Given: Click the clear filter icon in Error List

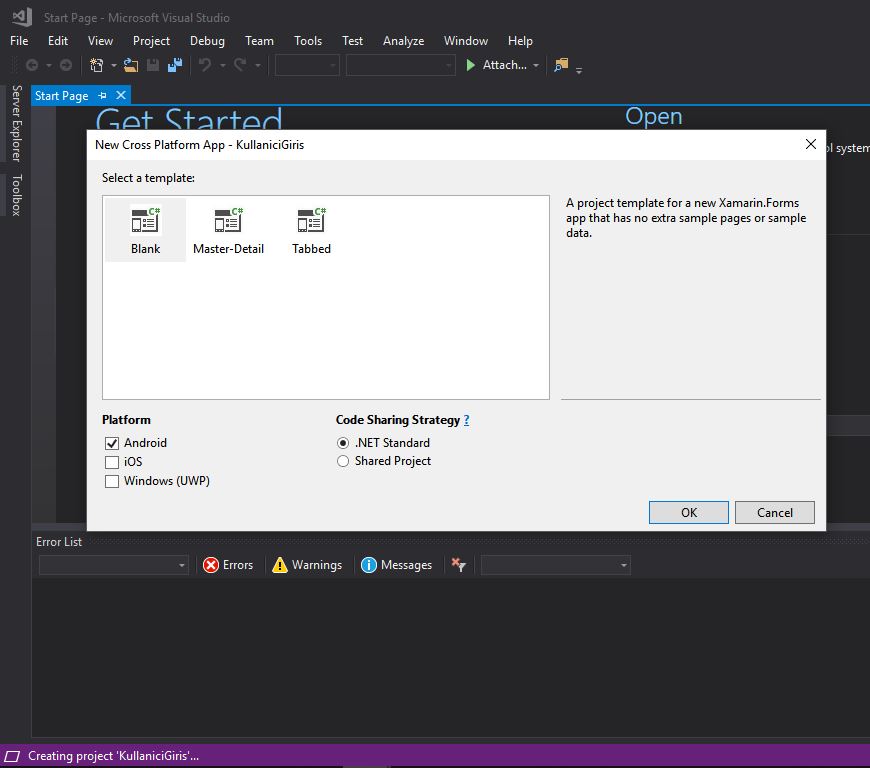Looking at the screenshot, I should point(458,565).
